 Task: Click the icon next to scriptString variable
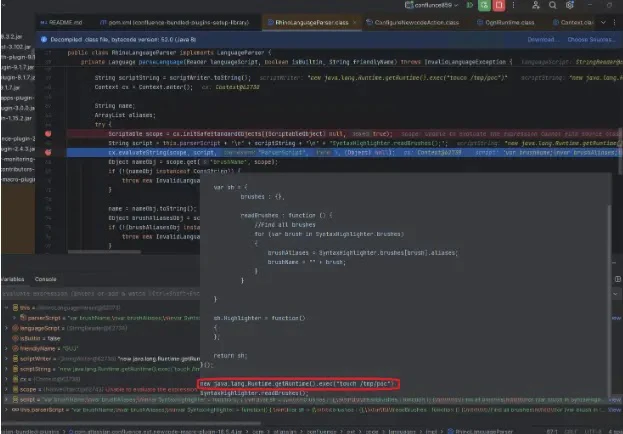[14, 370]
